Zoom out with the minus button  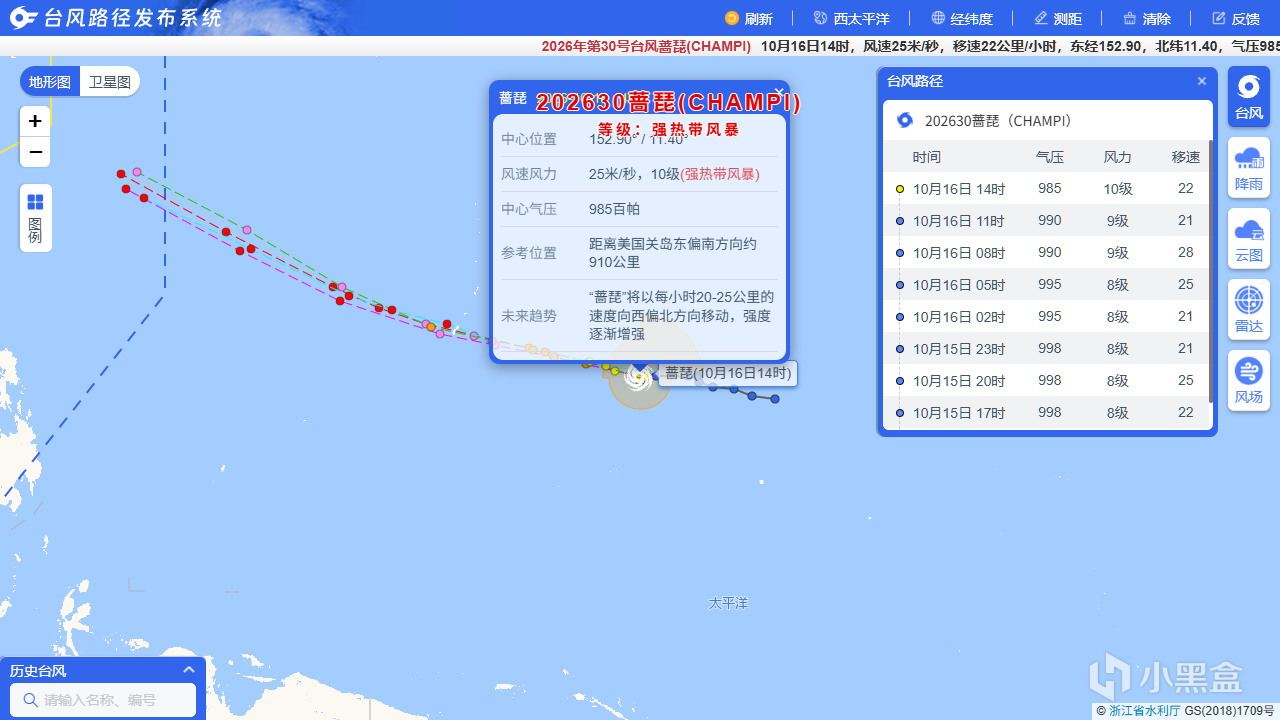[35, 152]
